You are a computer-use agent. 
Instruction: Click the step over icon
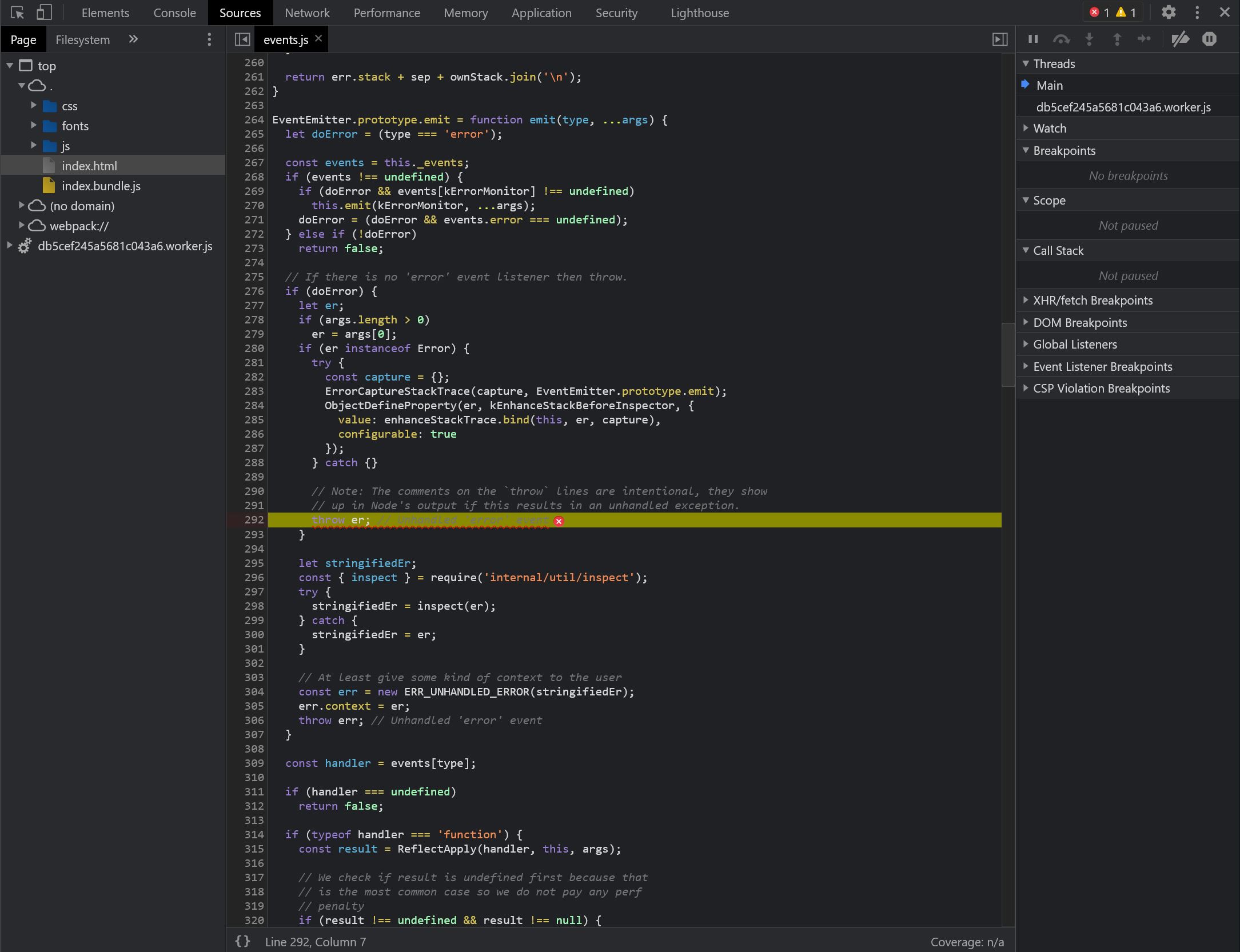point(1061,39)
